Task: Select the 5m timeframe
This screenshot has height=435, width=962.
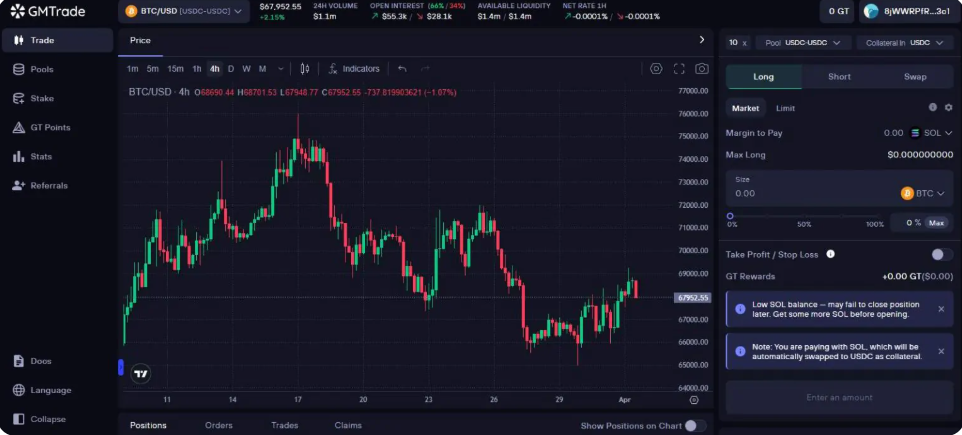Action: pyautogui.click(x=153, y=69)
